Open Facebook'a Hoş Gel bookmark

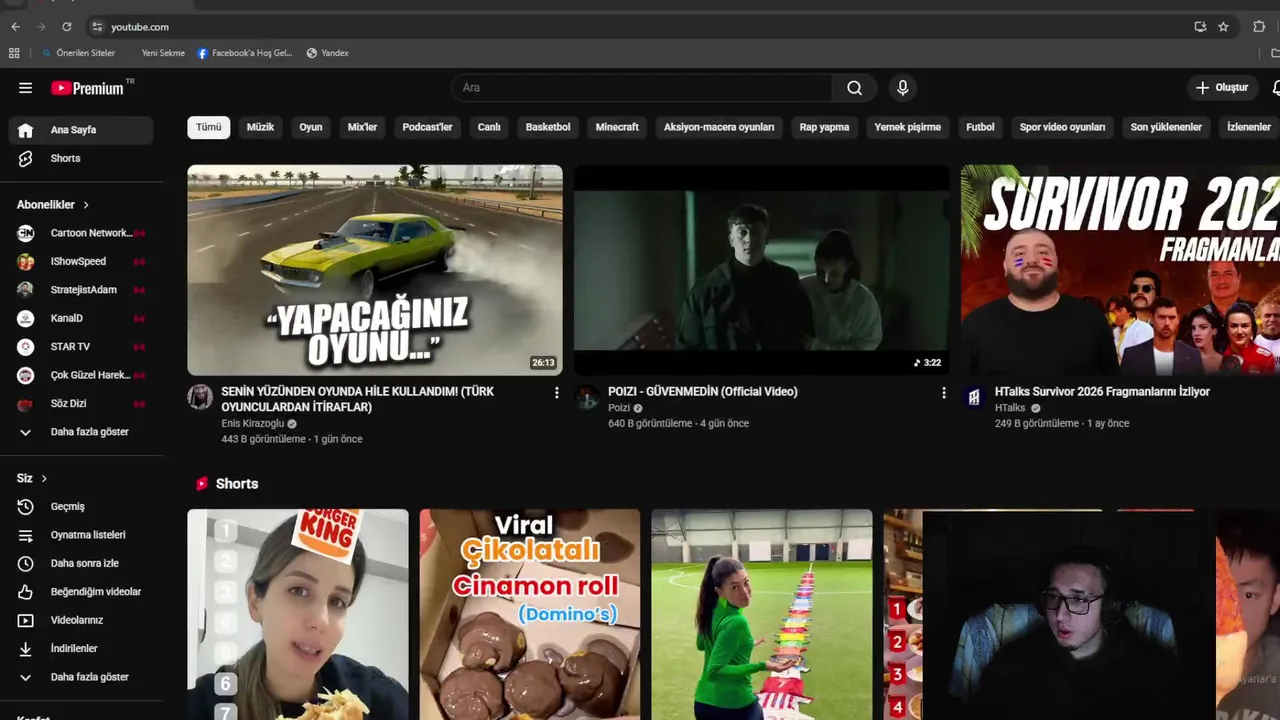click(x=244, y=53)
